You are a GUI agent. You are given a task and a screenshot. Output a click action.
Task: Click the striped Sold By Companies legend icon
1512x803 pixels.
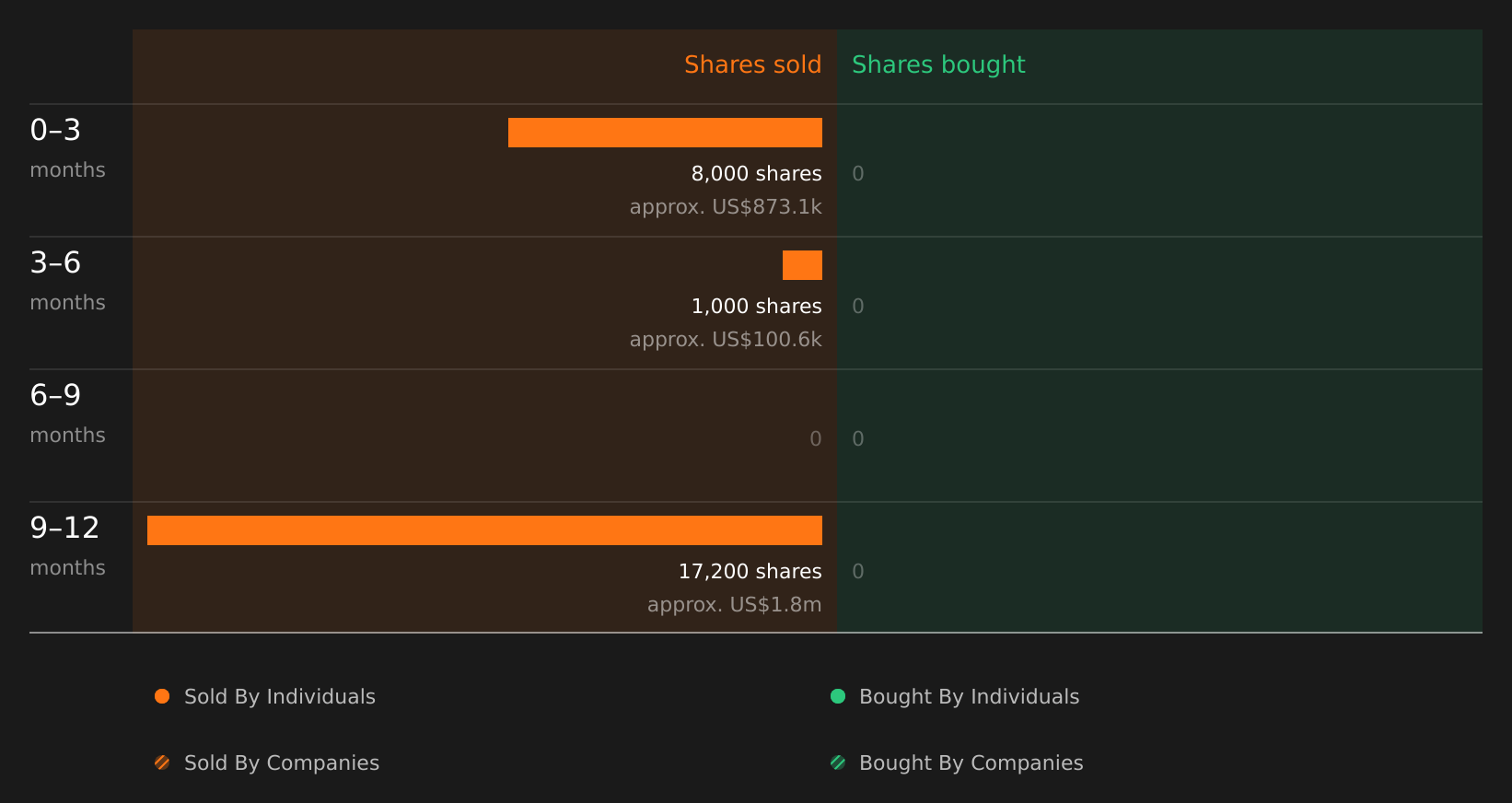click(162, 762)
